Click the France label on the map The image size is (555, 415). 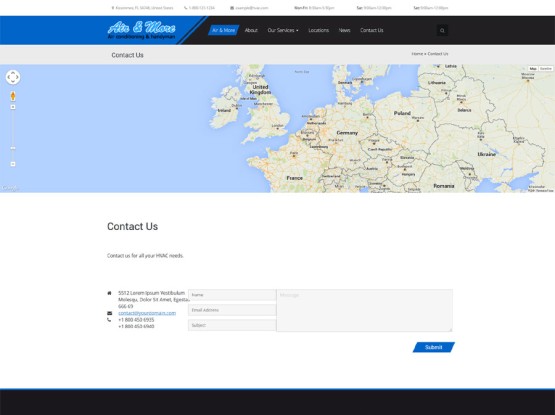coord(294,178)
